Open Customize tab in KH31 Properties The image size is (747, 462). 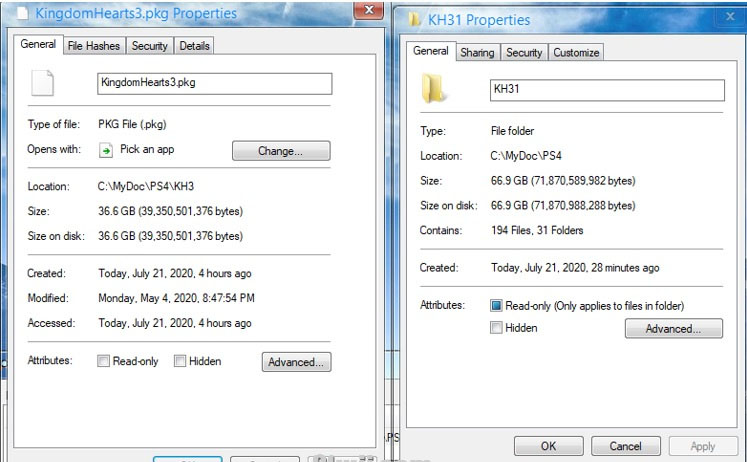[x=576, y=52]
